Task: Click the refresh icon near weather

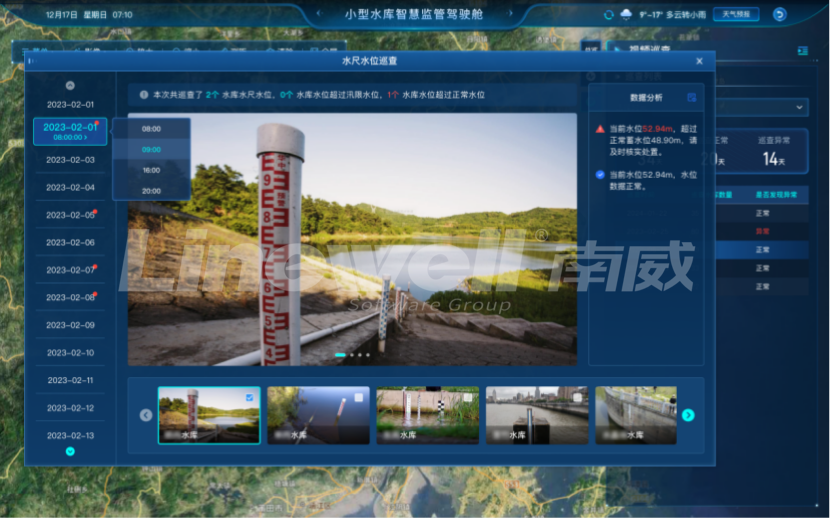Action: click(x=608, y=15)
